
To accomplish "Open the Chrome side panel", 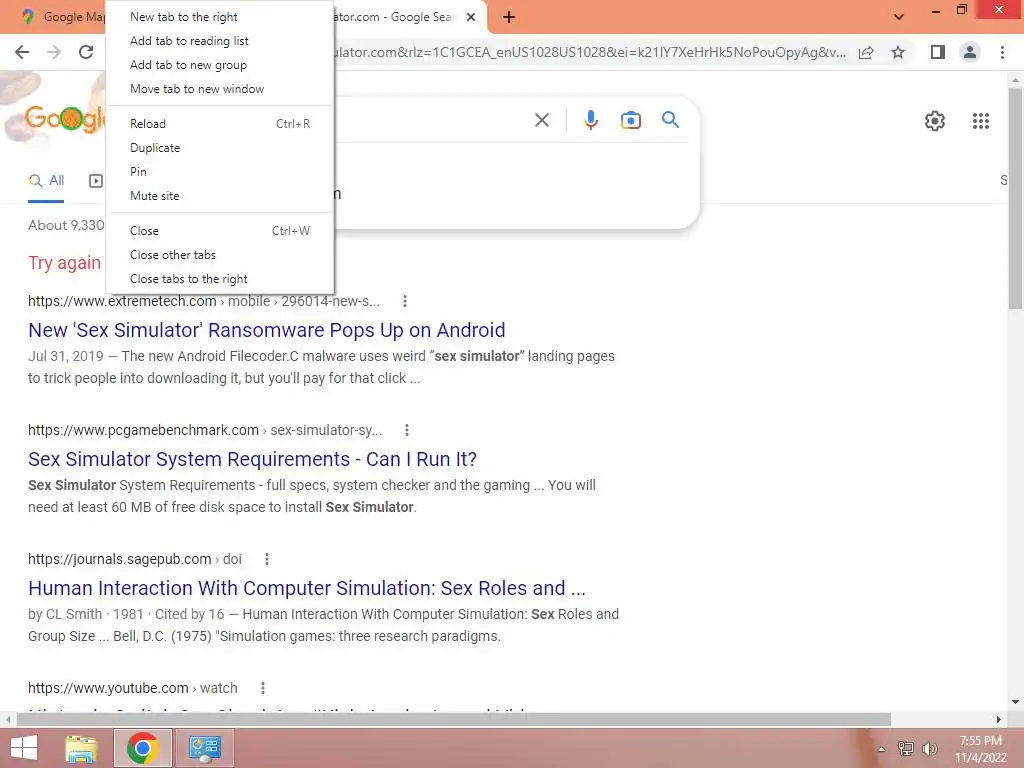I will [x=938, y=52].
